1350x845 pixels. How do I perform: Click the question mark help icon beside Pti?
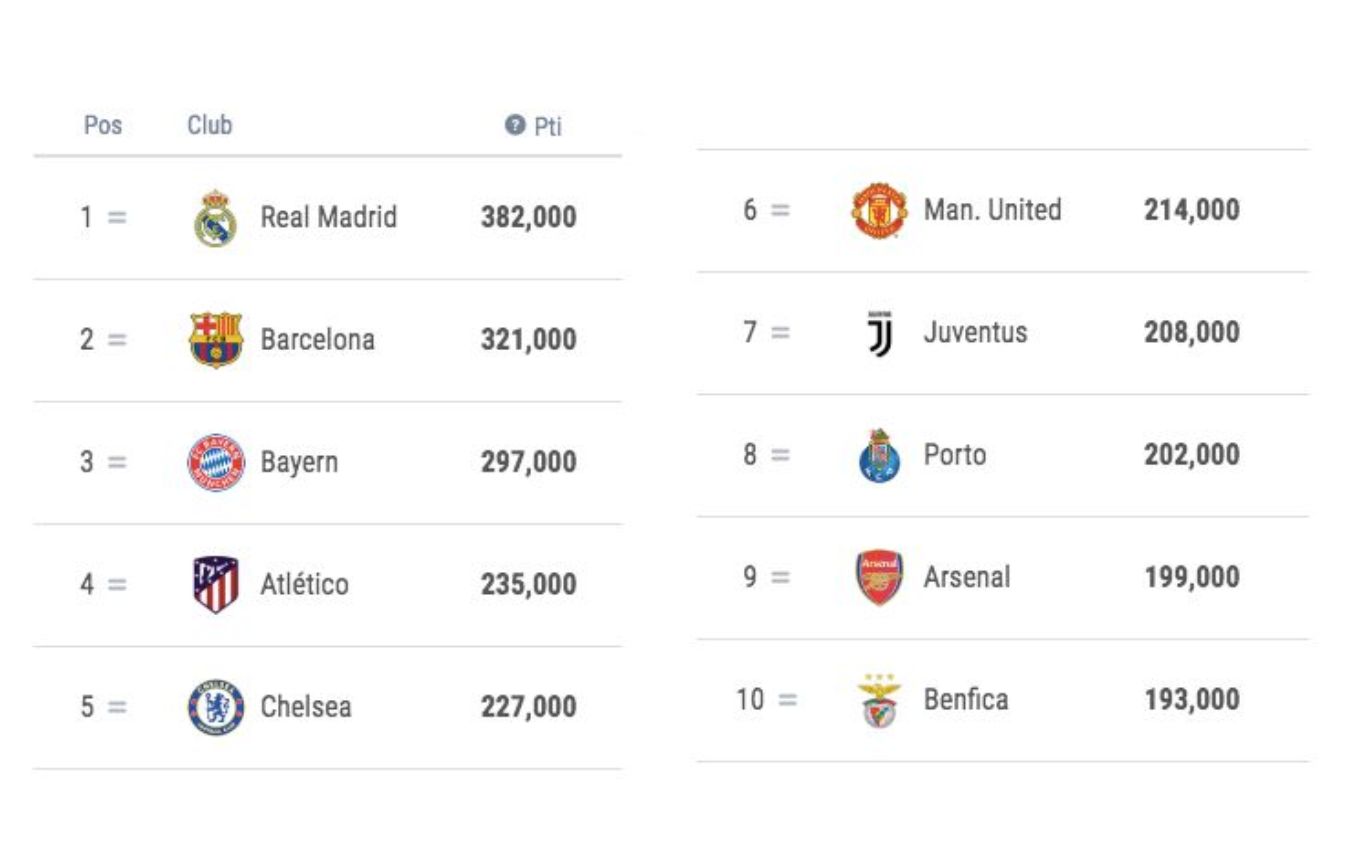pos(515,125)
